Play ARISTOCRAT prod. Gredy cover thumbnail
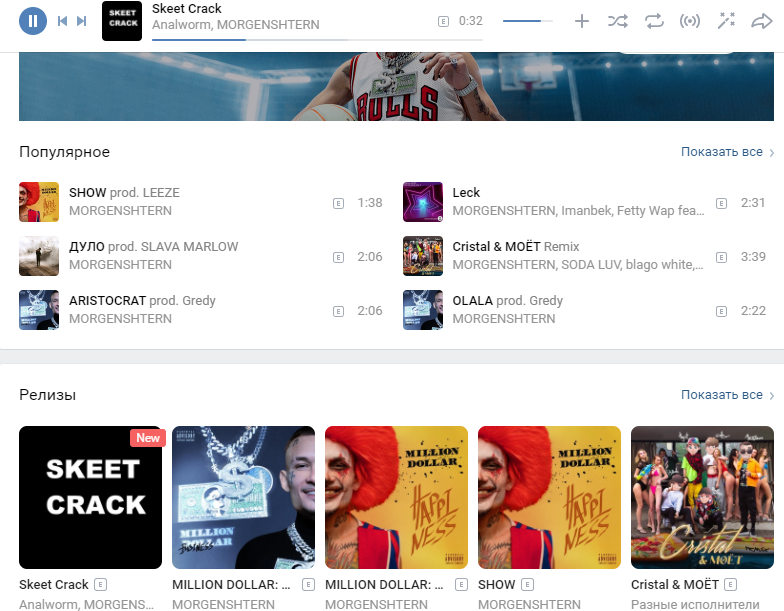 point(39,310)
